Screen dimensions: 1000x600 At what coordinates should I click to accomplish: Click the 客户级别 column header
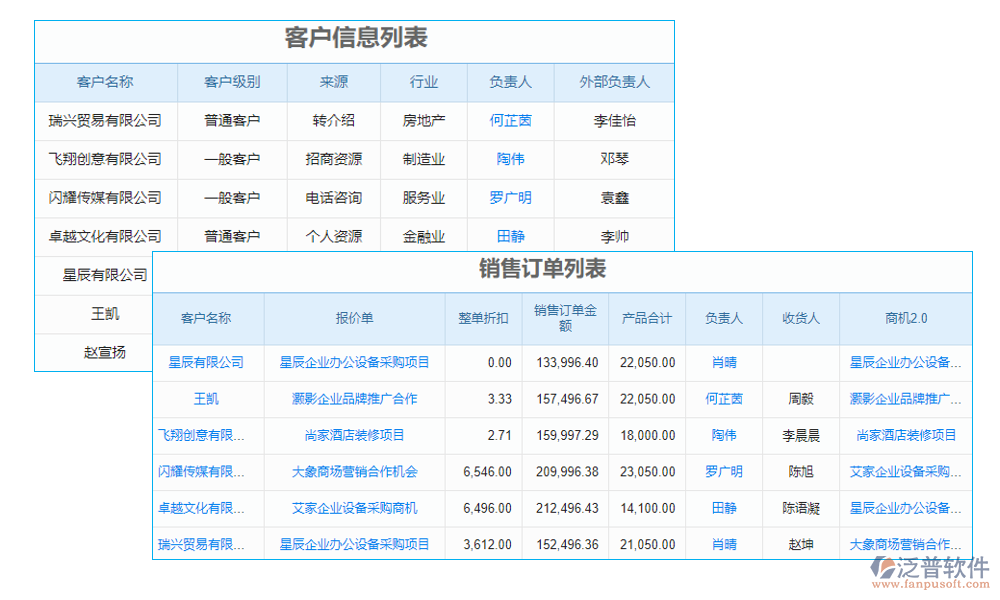(232, 82)
